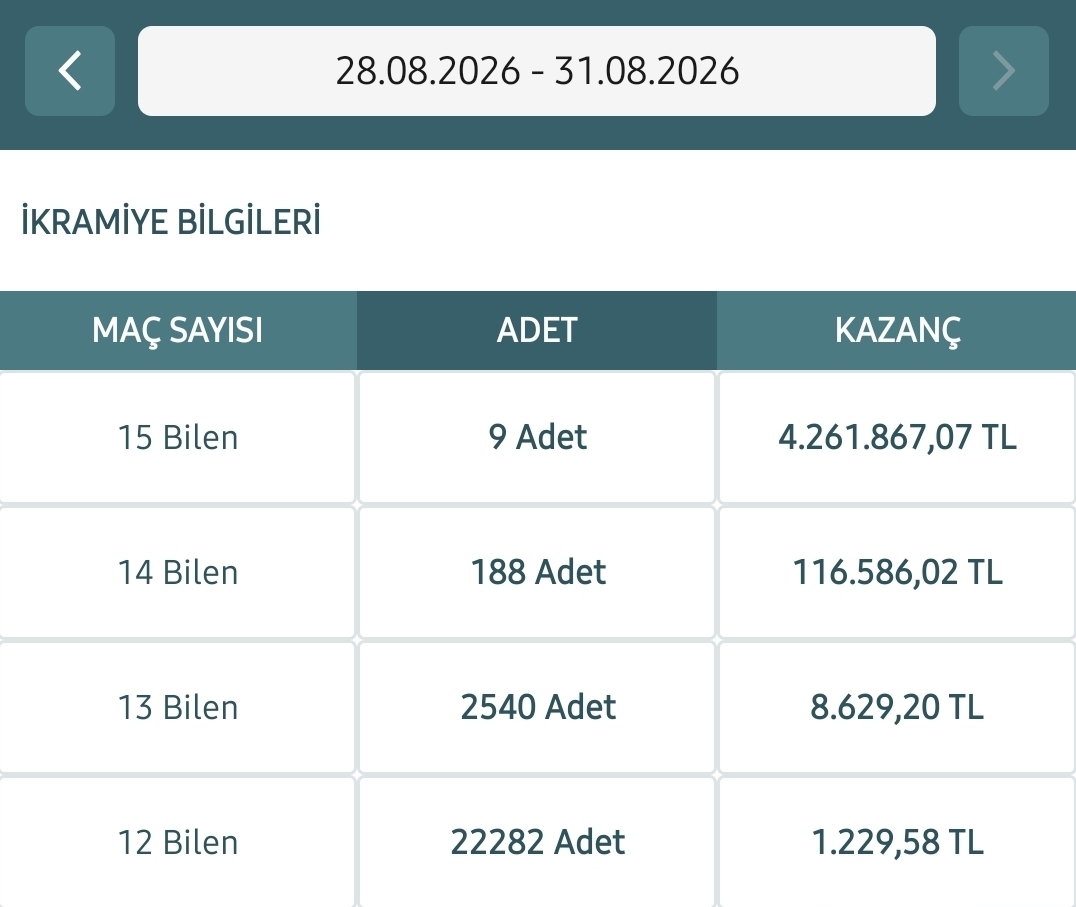Select the ADET column header
Viewport: 1076px width, 907px height.
[537, 330]
